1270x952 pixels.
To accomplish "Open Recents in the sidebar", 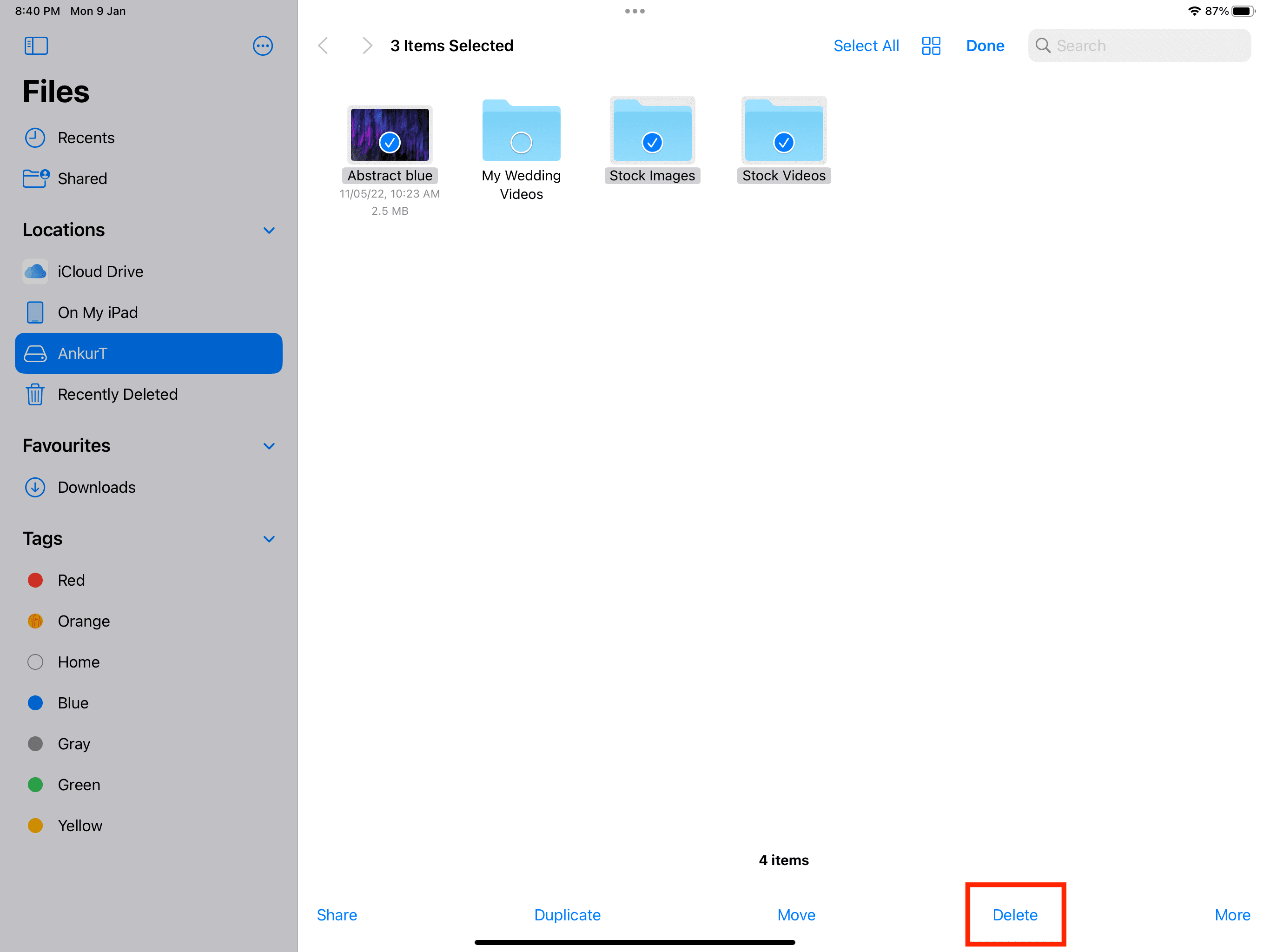I will coord(149,138).
